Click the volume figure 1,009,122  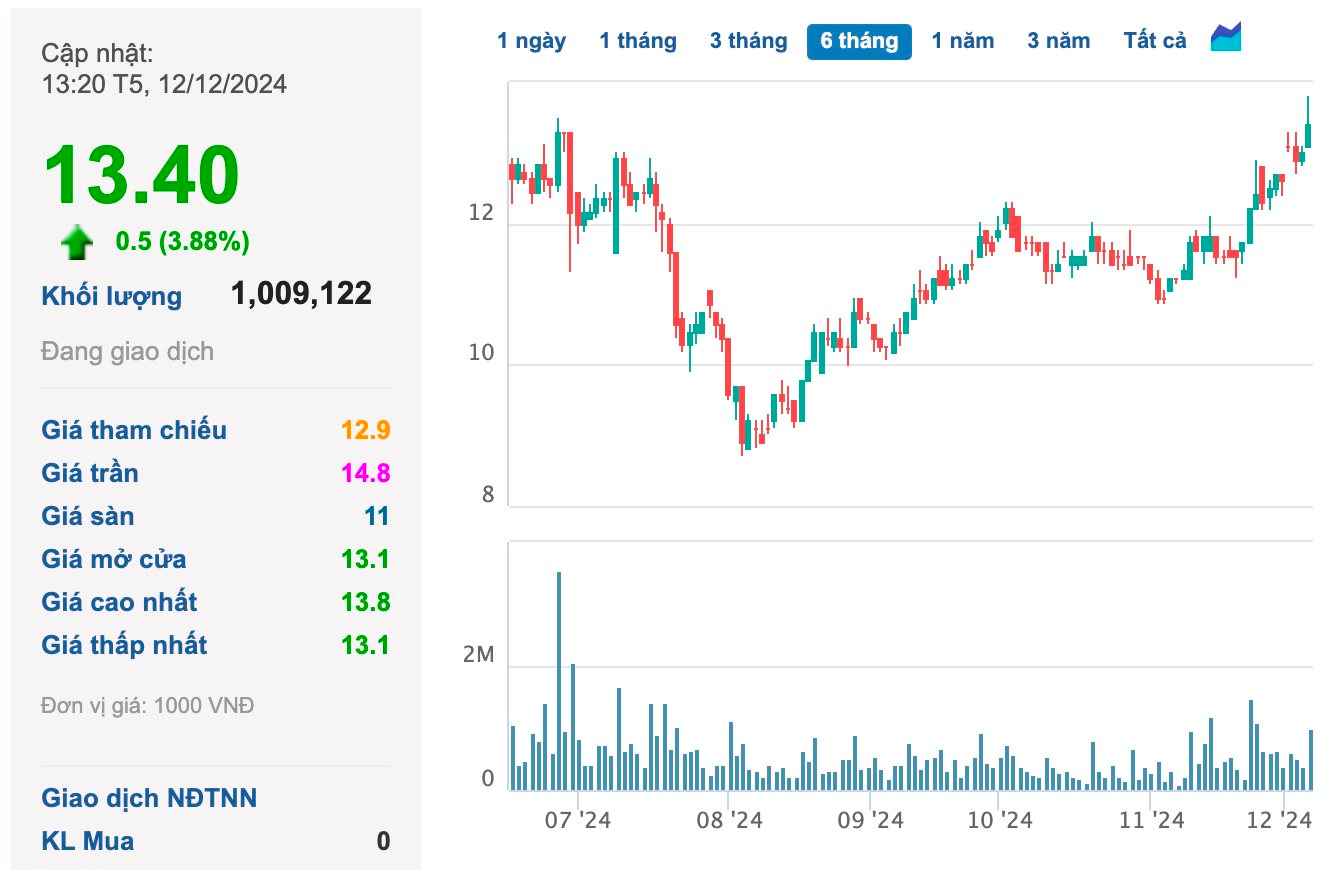(301, 294)
